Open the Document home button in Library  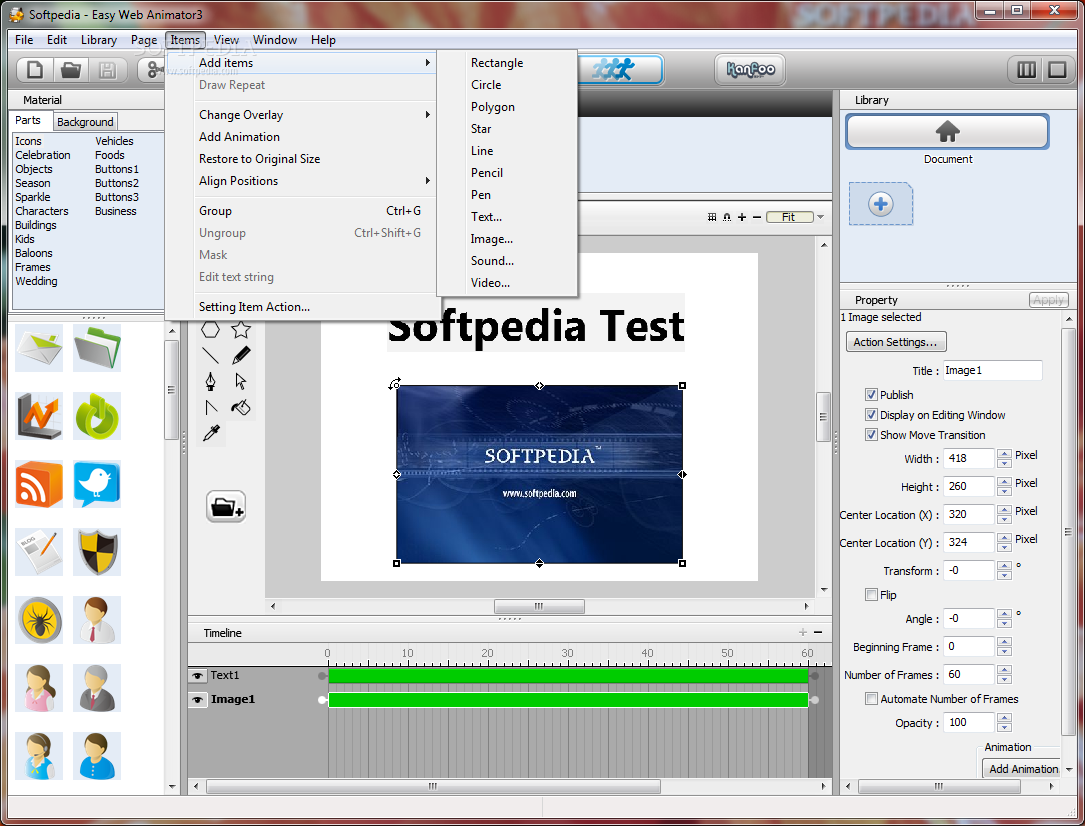coord(947,131)
